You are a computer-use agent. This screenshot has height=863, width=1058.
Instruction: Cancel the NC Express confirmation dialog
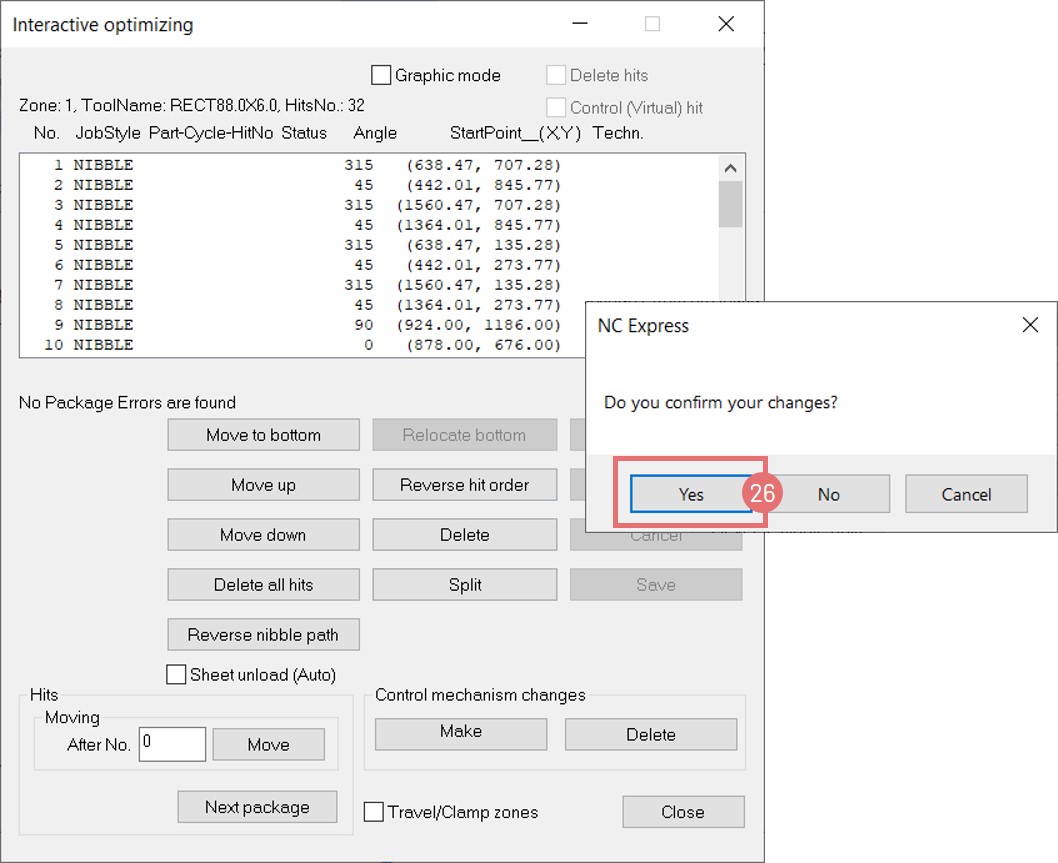click(x=966, y=494)
